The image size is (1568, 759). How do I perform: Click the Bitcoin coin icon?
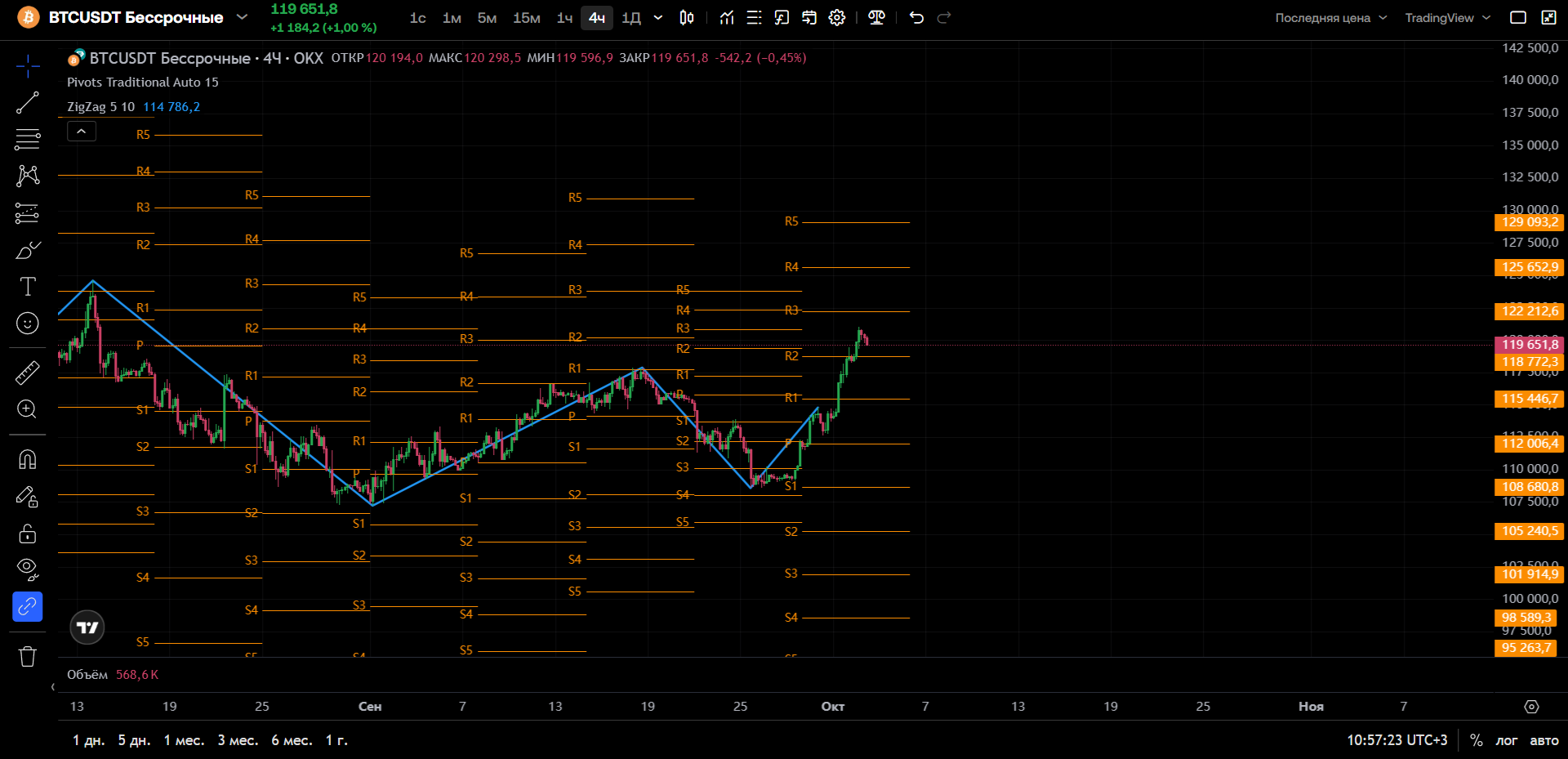click(29, 17)
